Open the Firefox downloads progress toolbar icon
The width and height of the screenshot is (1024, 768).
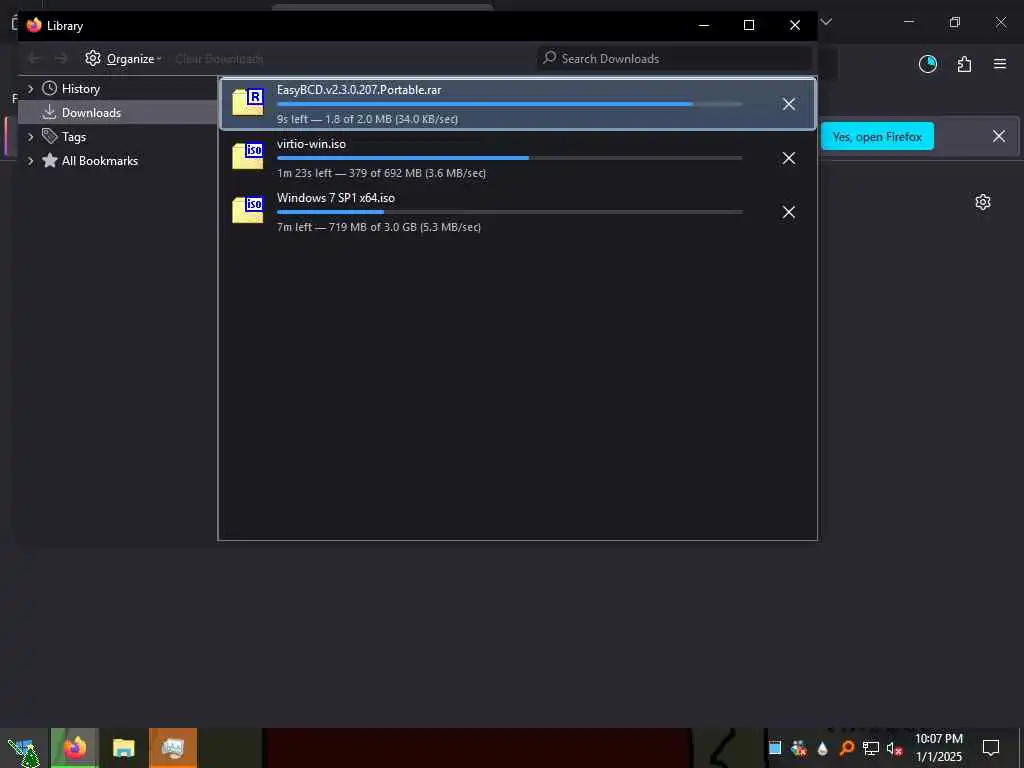point(927,64)
